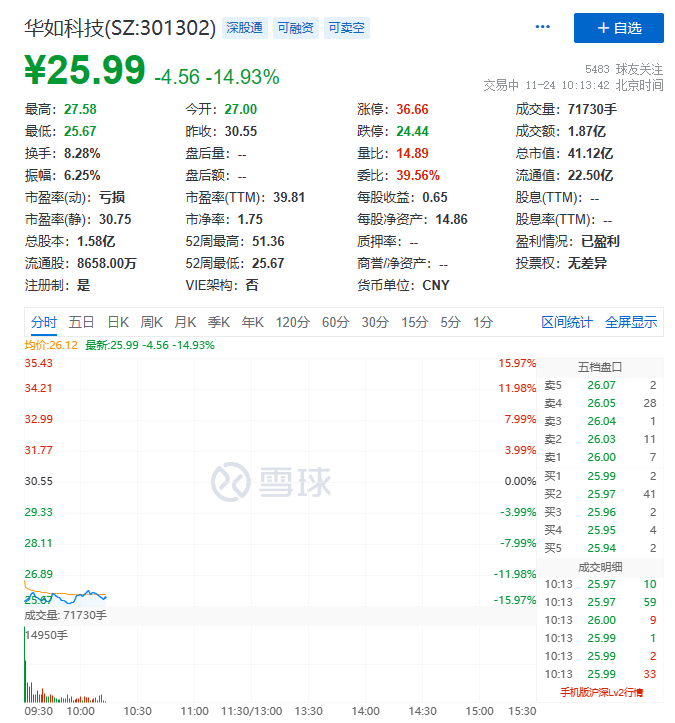675x723 pixels.
Task: Switch to the 120分 chart tab
Action: [x=293, y=322]
